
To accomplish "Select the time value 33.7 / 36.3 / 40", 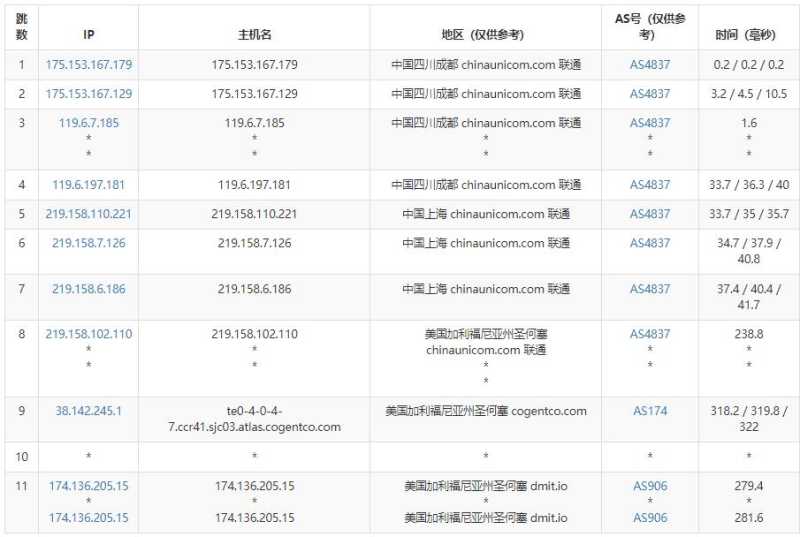I will pyautogui.click(x=748, y=185).
